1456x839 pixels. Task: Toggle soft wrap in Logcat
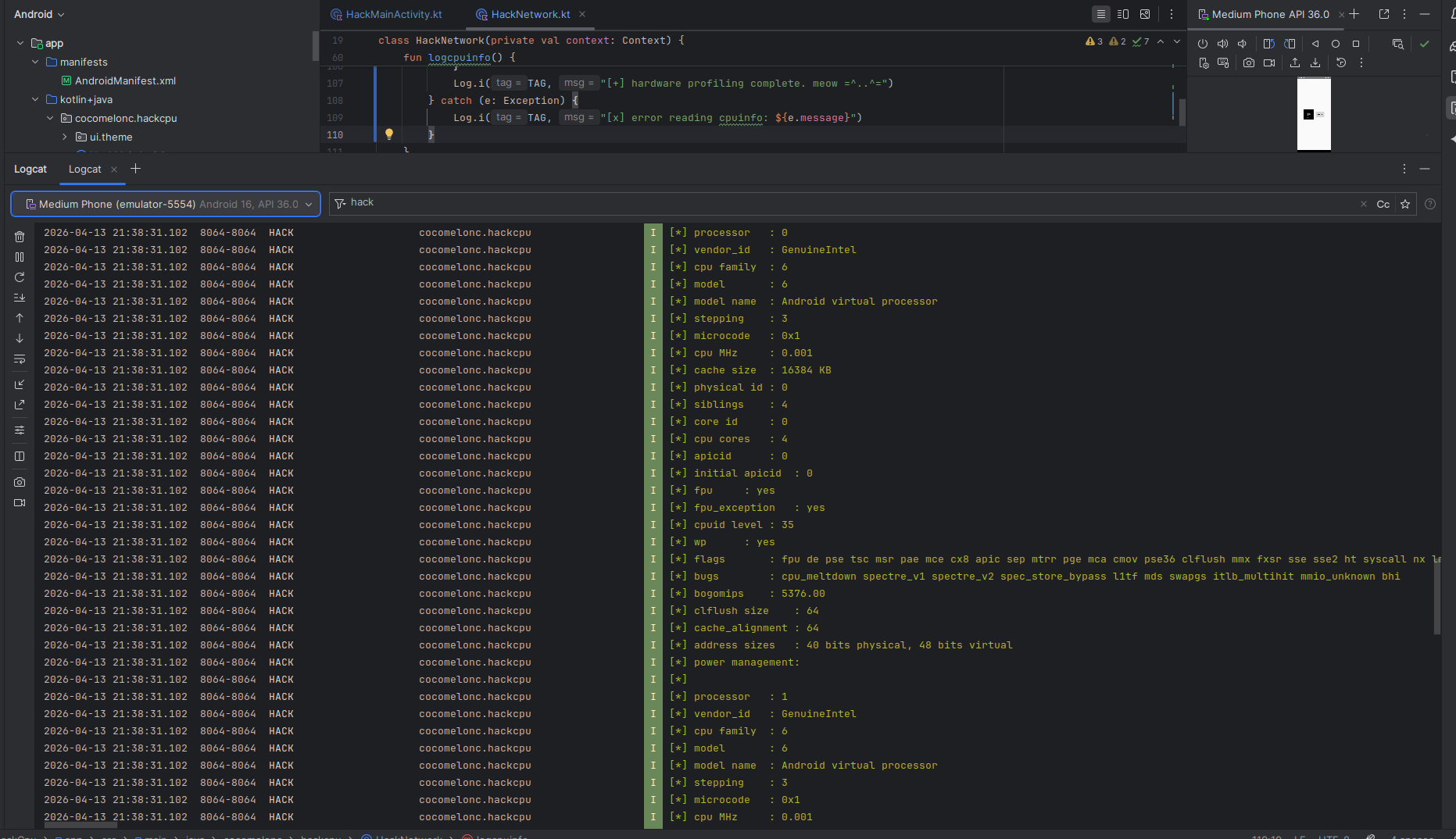click(x=20, y=359)
